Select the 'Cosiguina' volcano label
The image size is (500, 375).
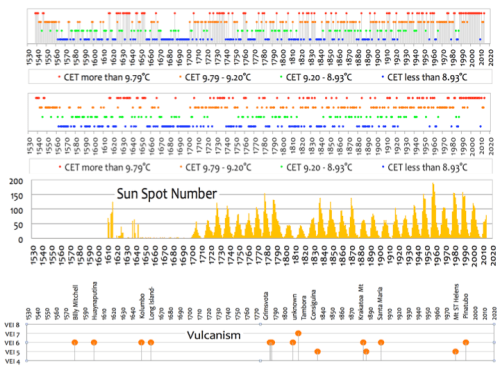(x=313, y=305)
